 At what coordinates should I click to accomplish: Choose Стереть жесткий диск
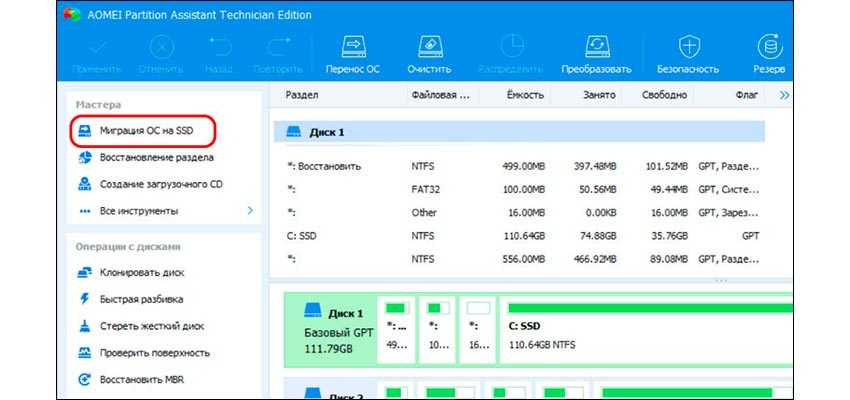149,326
